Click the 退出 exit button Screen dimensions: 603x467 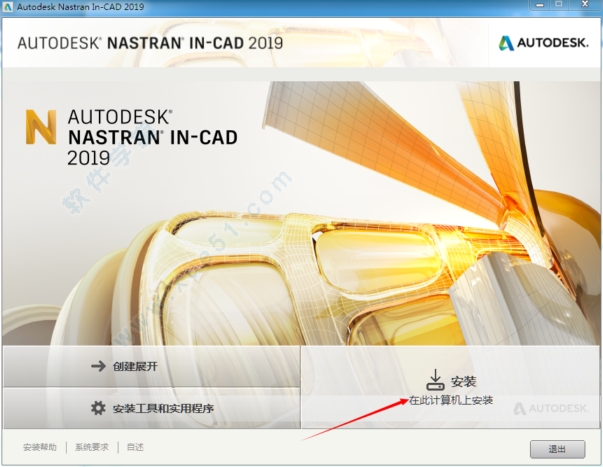tap(557, 449)
